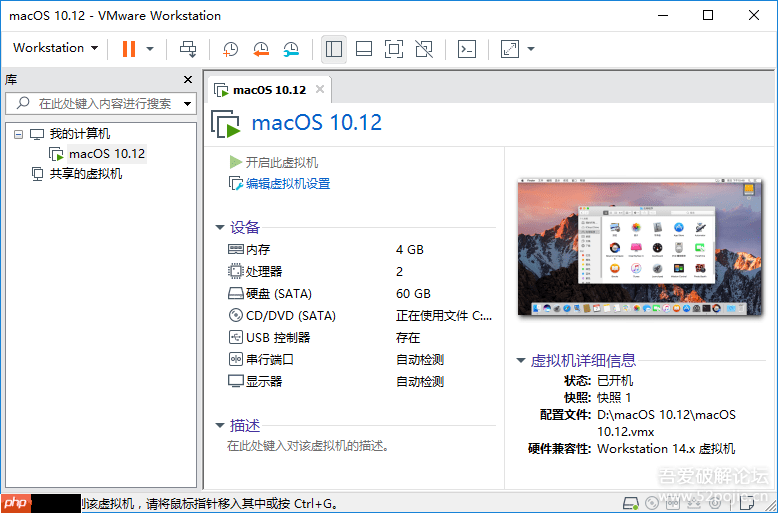
Task: Click the 快照 1 value
Action: coord(614,398)
